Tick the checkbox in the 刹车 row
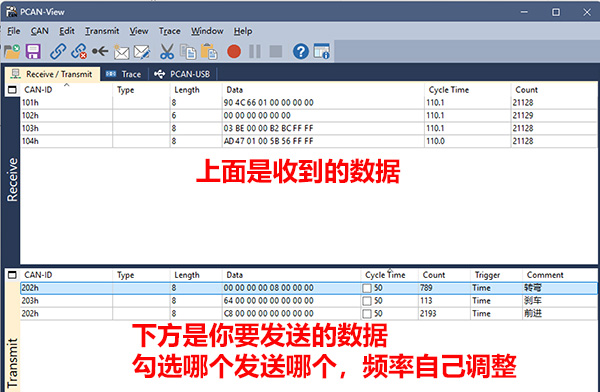Image resolution: width=600 pixels, height=392 pixels. point(367,301)
